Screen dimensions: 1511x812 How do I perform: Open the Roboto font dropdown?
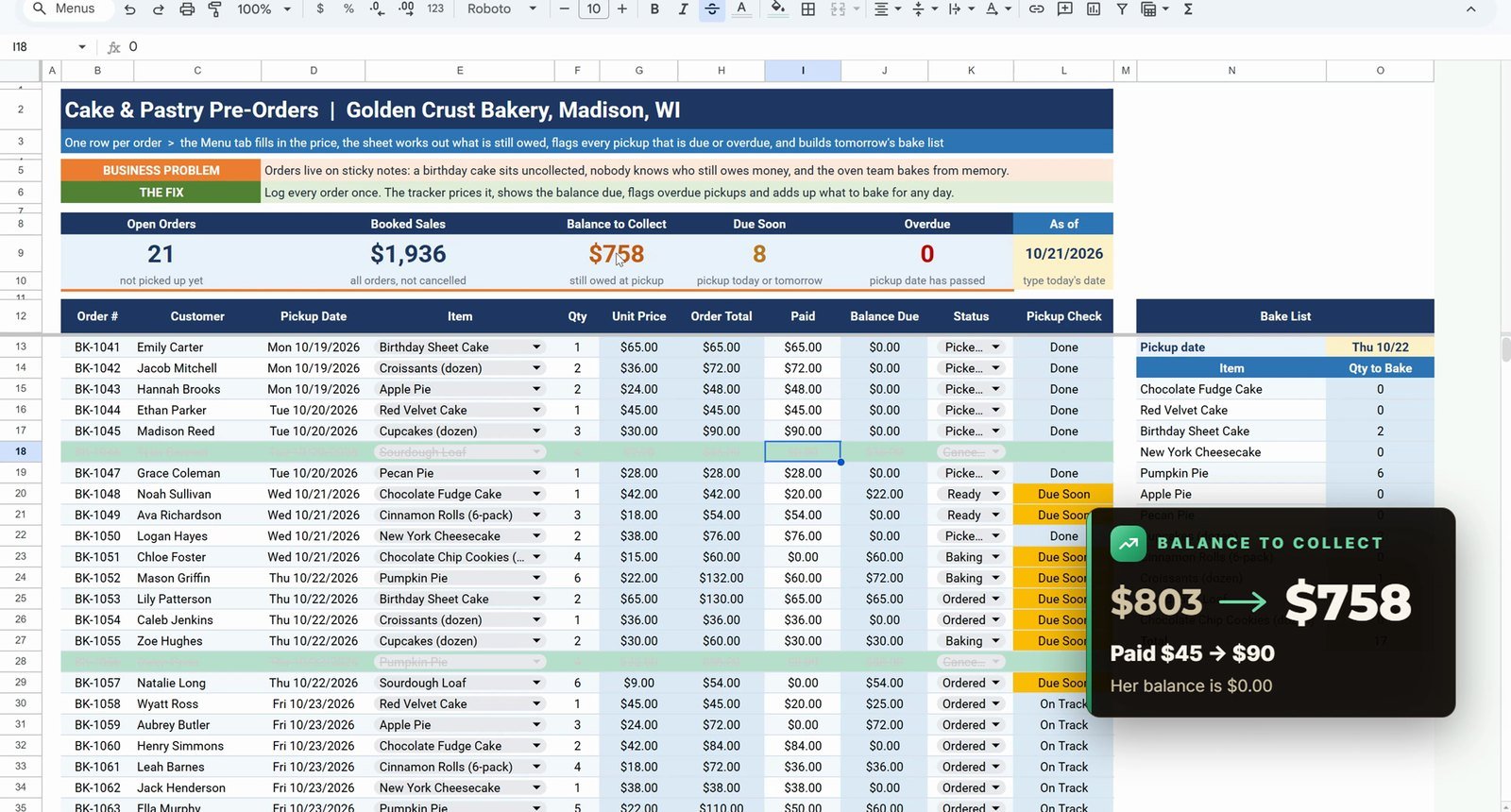501,9
